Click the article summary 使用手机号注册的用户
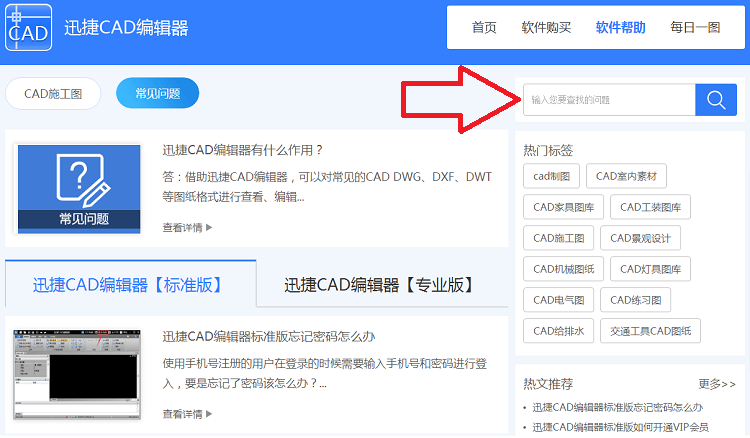The image size is (750, 438). 324,373
